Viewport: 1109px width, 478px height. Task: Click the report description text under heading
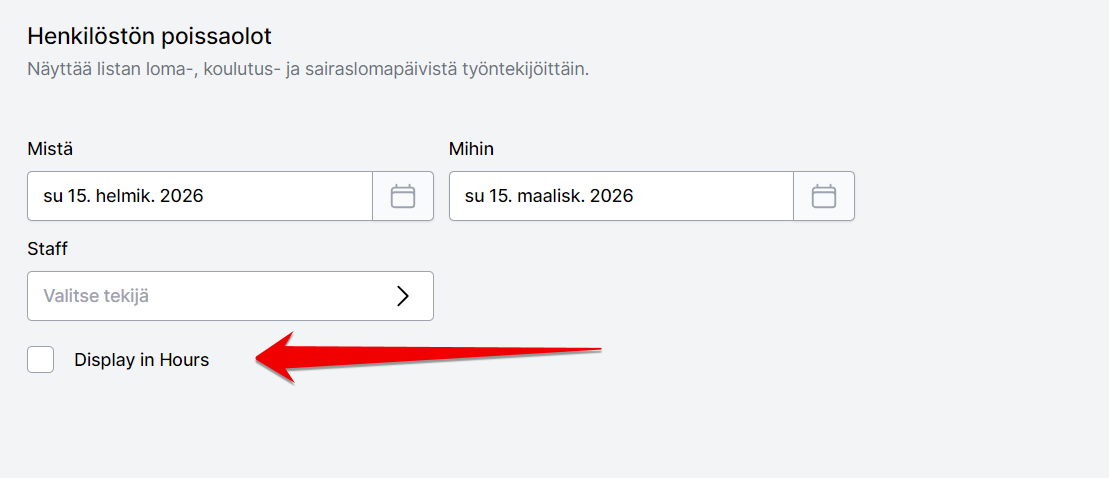307,70
